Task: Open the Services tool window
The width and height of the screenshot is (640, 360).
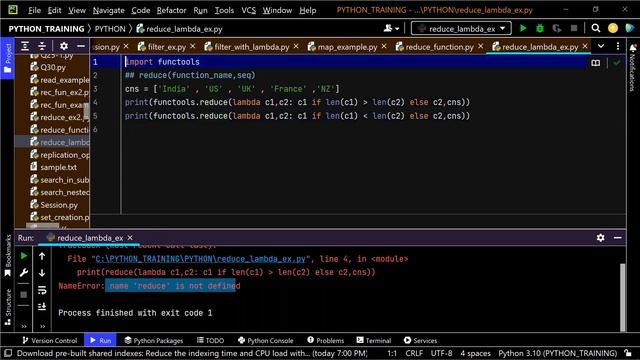Action: pyautogui.click(x=420, y=340)
